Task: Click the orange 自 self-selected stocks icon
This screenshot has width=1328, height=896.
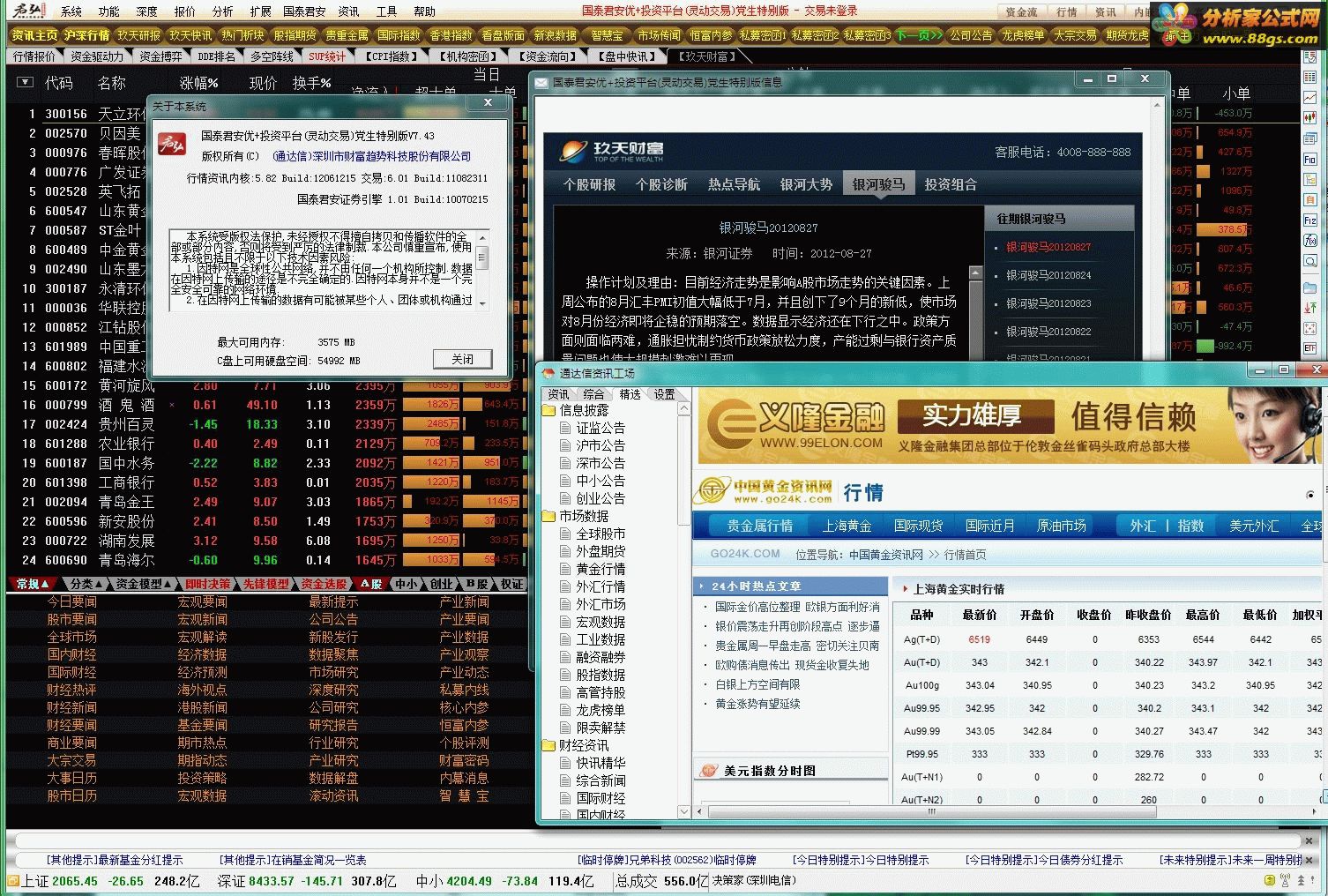Action: pos(1309,199)
